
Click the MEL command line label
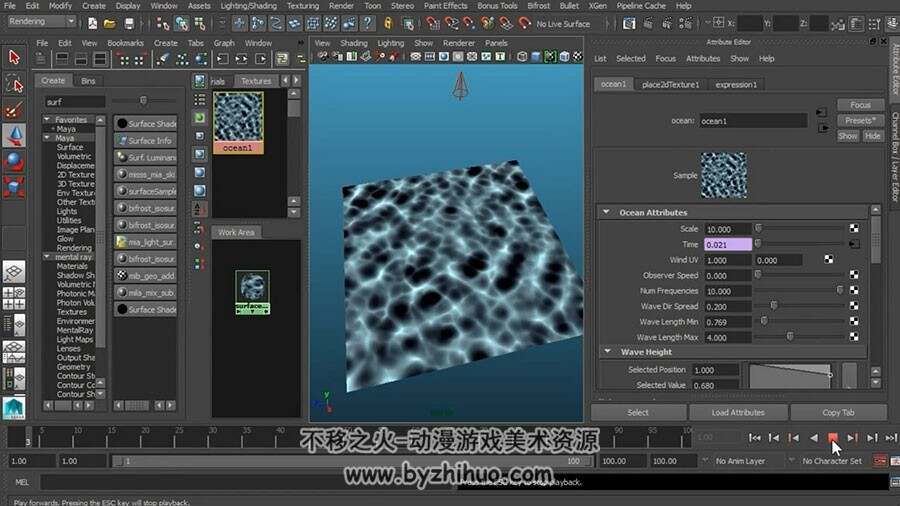[x=22, y=482]
